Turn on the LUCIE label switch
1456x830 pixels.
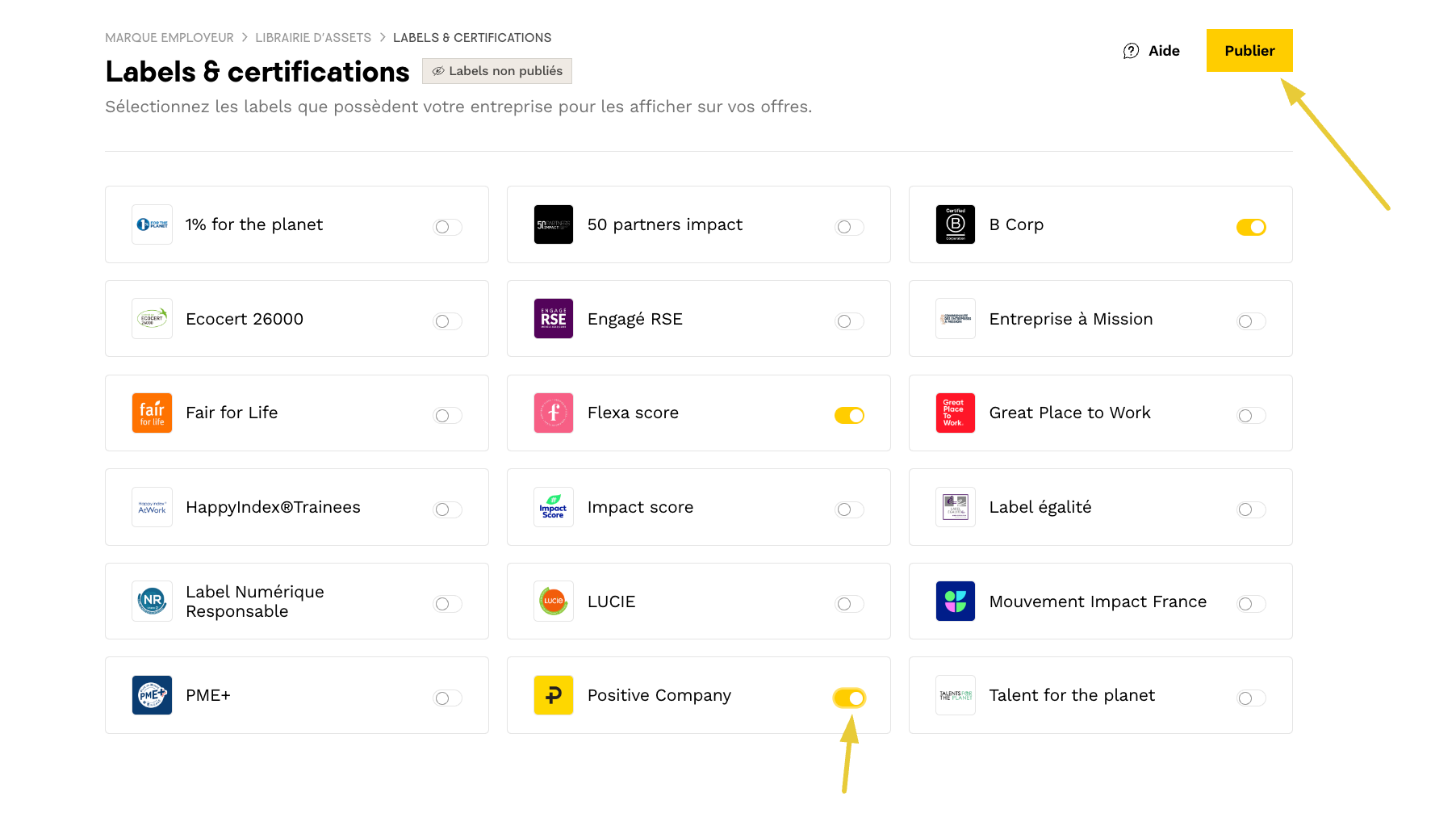tap(849, 604)
